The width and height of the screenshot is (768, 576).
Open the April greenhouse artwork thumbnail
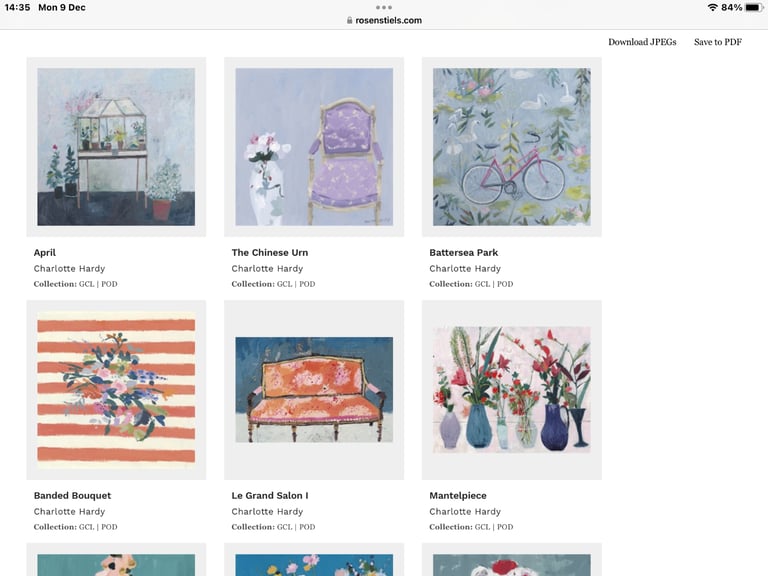click(x=116, y=147)
